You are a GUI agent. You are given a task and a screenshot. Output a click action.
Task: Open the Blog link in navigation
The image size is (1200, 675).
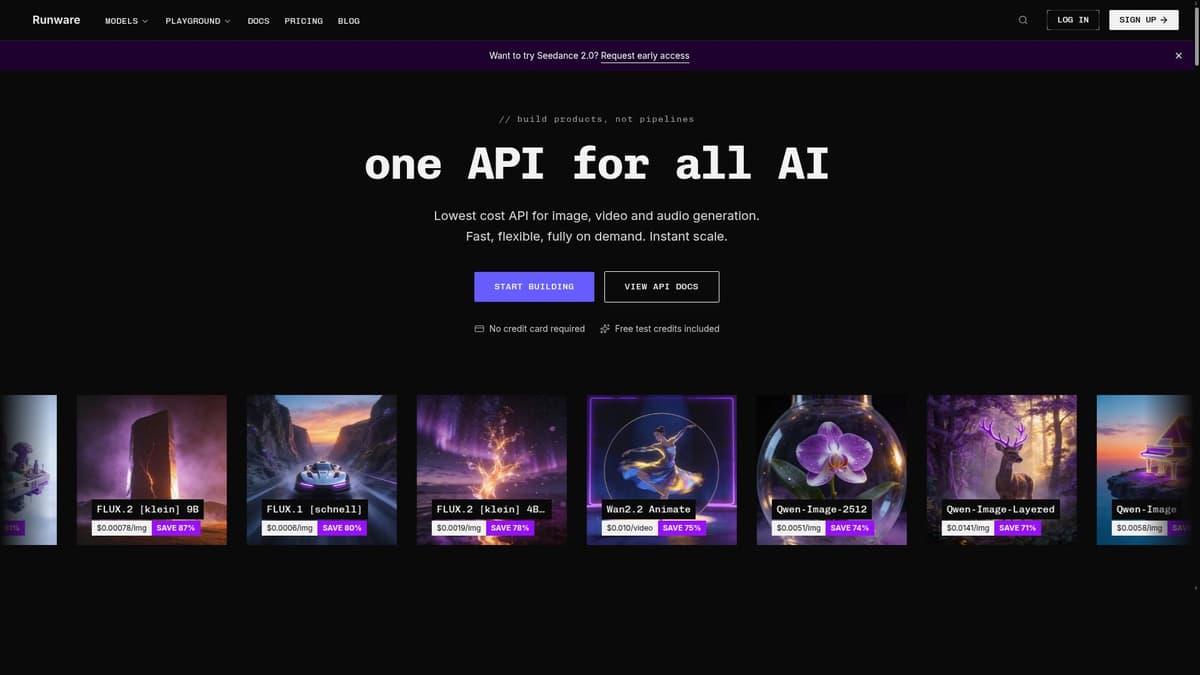[349, 21]
